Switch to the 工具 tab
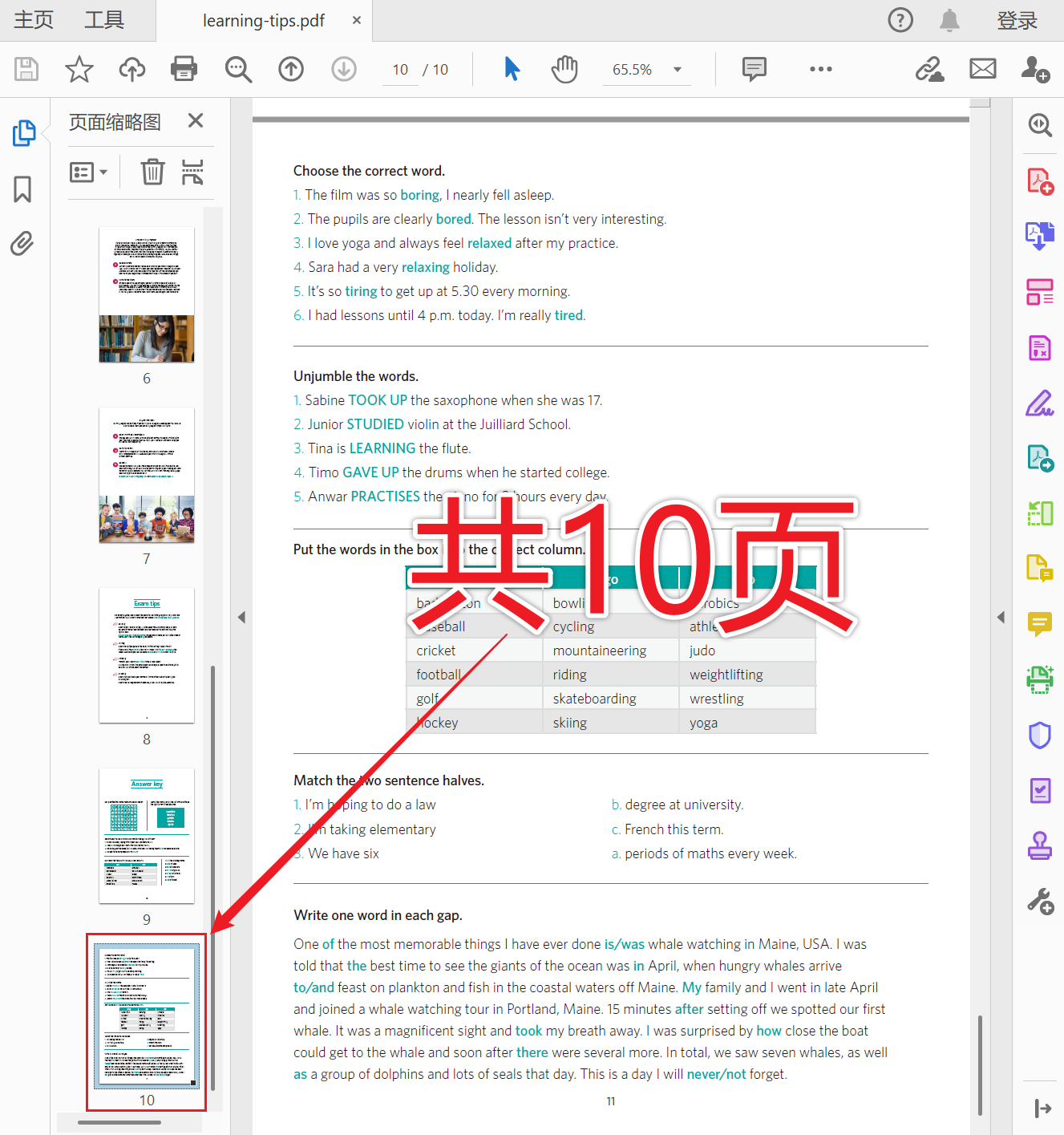 [103, 20]
